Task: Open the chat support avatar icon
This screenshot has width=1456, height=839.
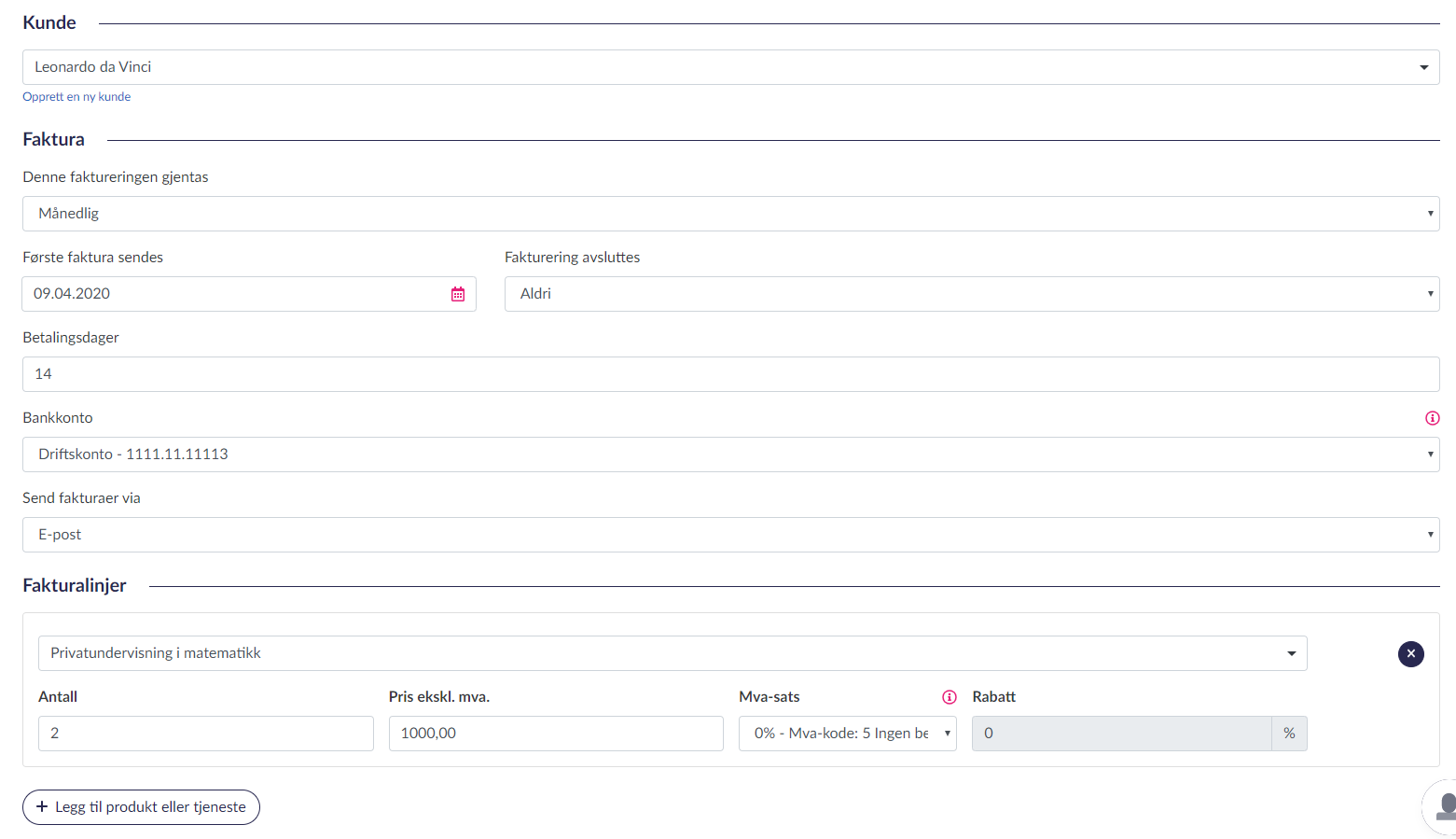Action: tap(1444, 806)
